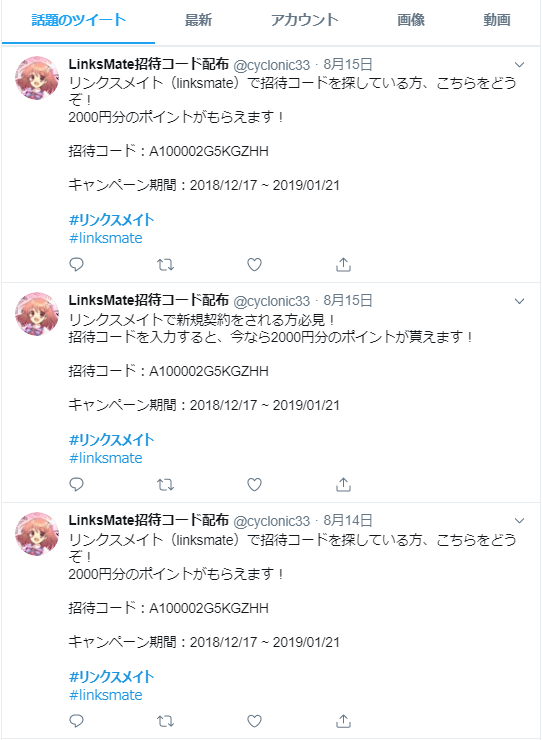The height and width of the screenshot is (740, 542).
Task: Open the @cyclonic33 handle on the 8月14日 tweet
Action: click(271, 521)
